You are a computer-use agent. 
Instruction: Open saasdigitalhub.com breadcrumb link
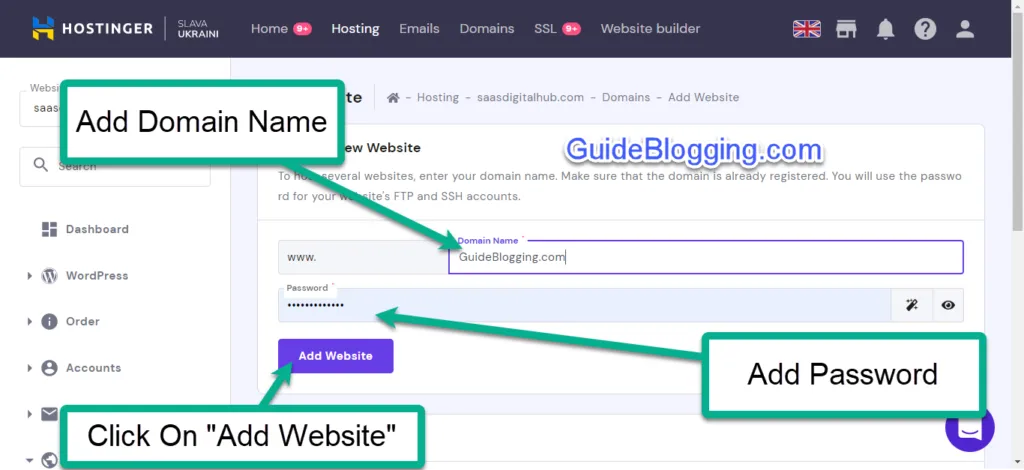(x=529, y=98)
